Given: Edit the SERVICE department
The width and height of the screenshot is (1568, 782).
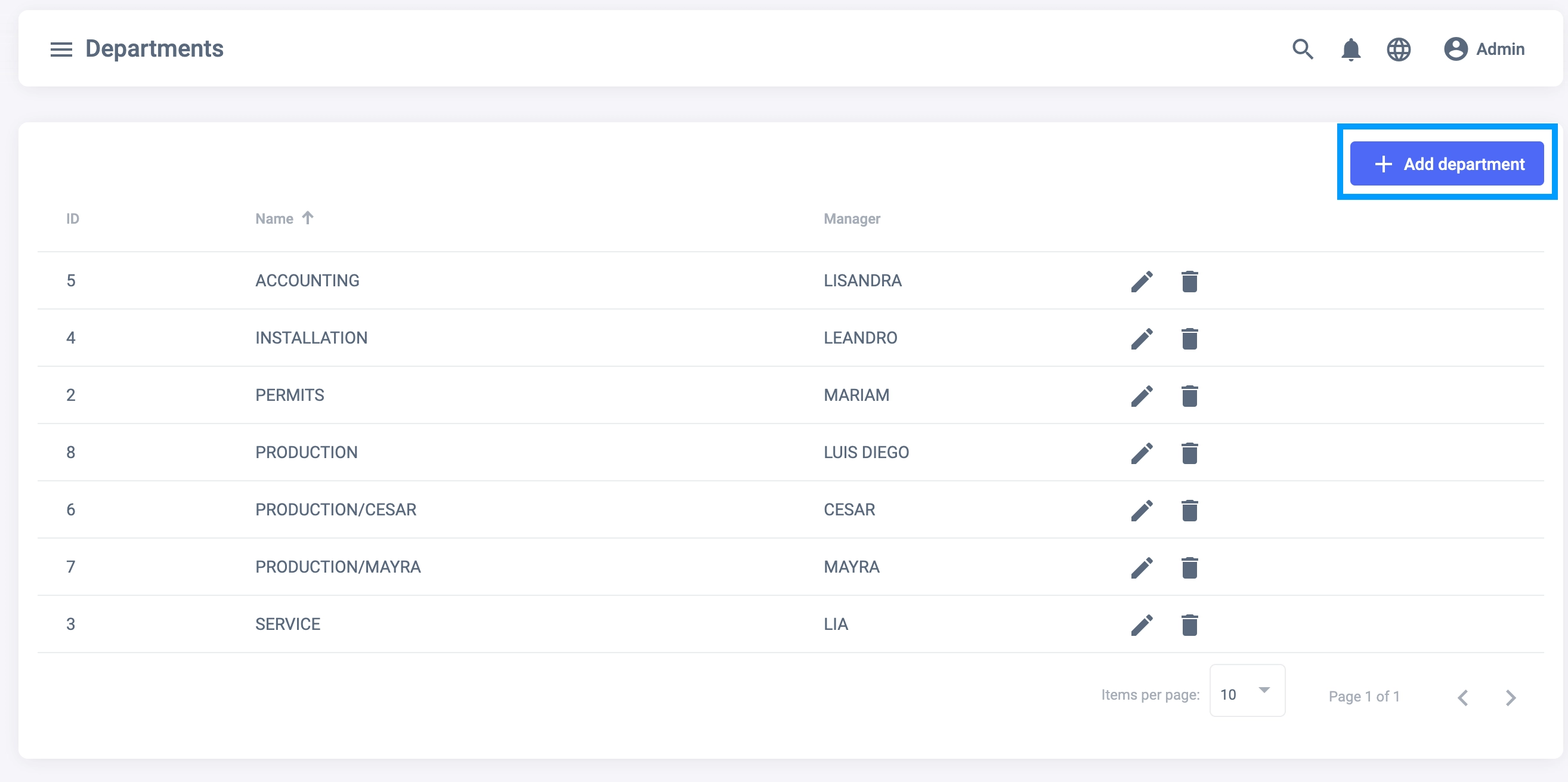Looking at the screenshot, I should 1142,625.
